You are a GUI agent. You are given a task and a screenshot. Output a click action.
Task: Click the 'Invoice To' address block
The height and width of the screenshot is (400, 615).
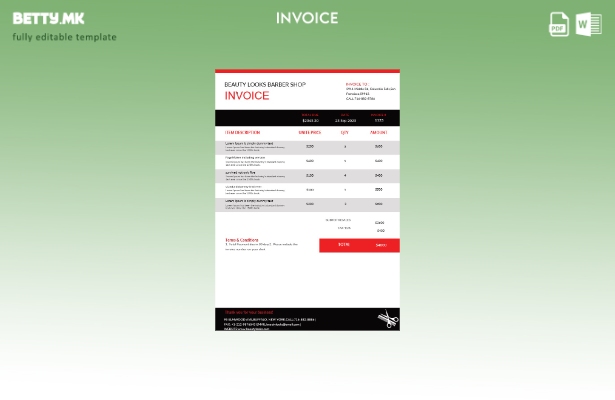coord(370,91)
